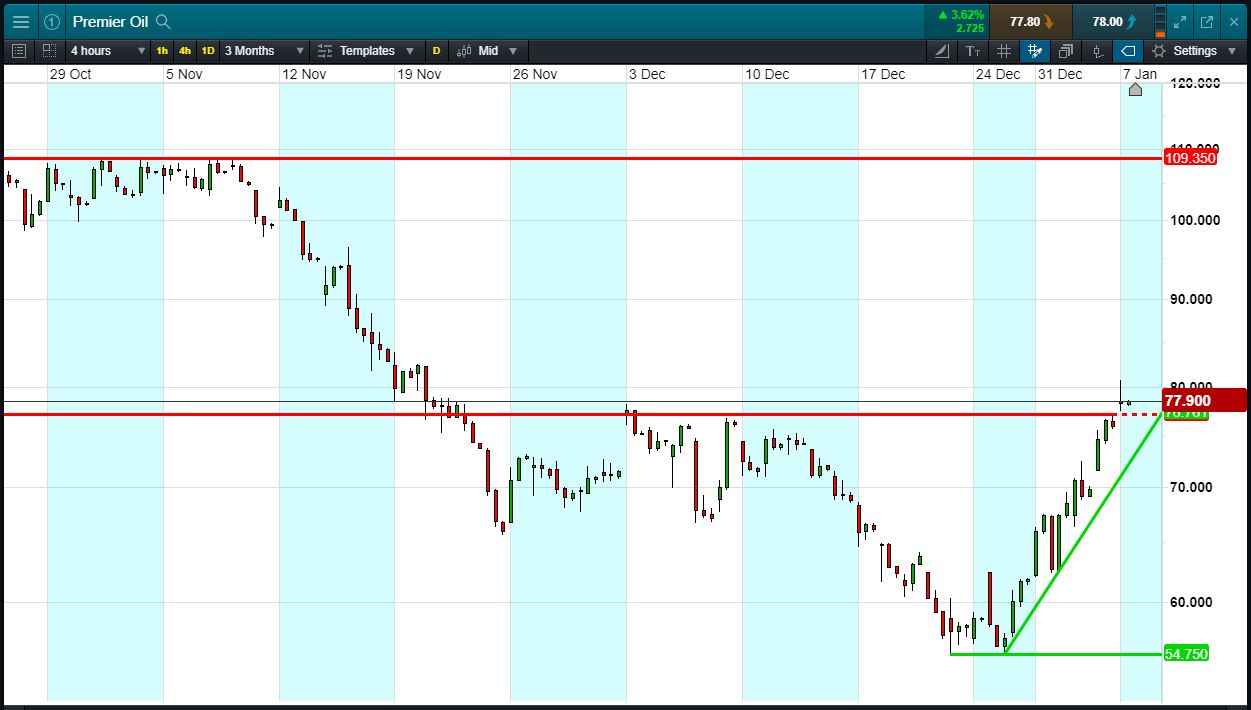Click the dashed selection grid icon
The height and width of the screenshot is (710, 1251).
point(49,50)
